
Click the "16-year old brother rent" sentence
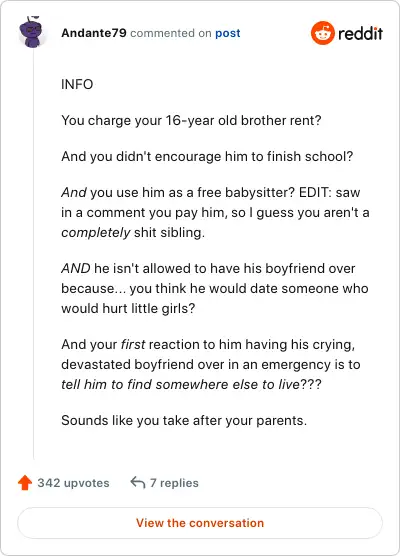[x=191, y=121]
